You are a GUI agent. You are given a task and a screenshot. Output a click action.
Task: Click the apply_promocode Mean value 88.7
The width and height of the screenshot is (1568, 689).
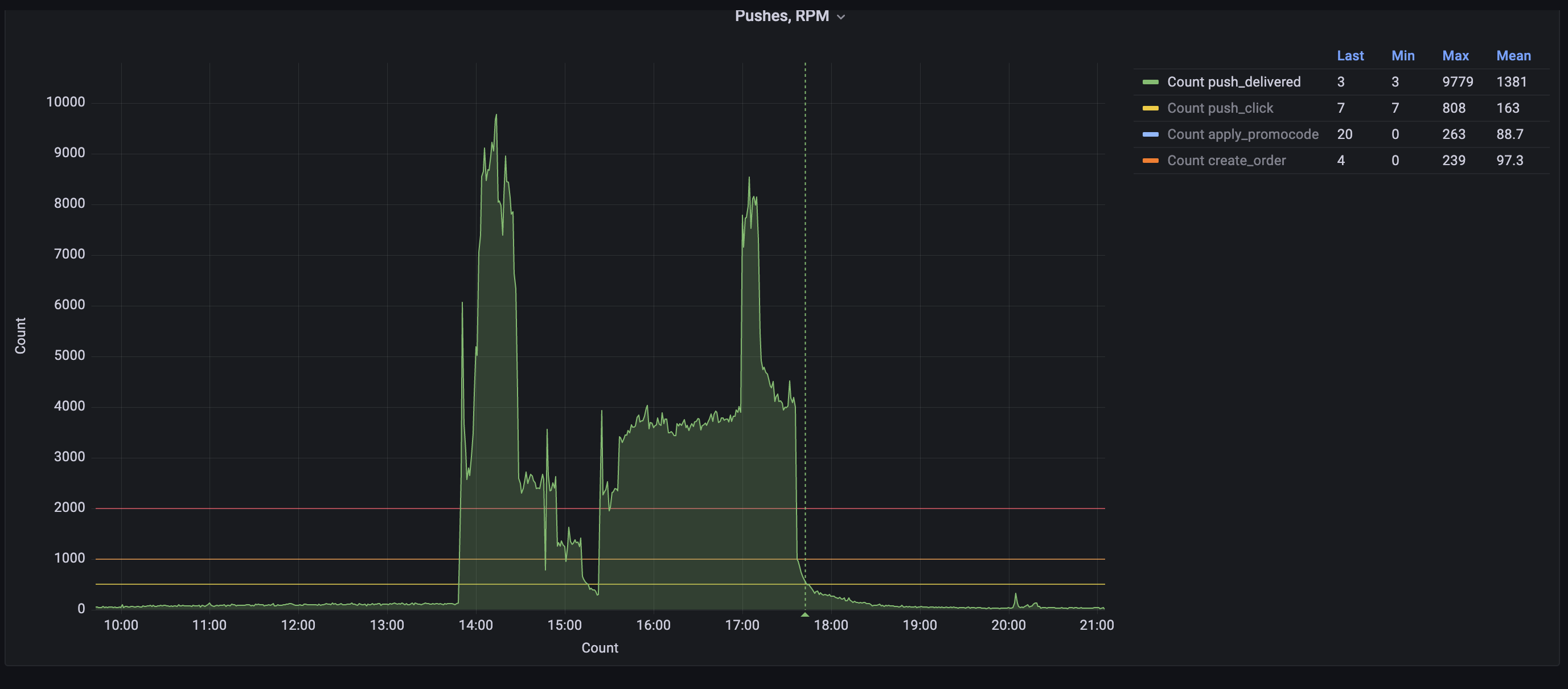tap(1509, 134)
